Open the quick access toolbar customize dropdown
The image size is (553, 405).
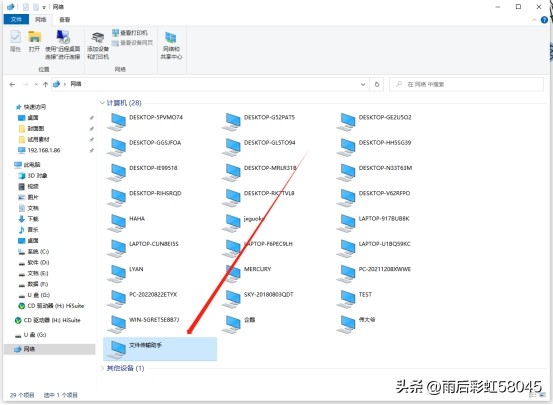(44, 7)
